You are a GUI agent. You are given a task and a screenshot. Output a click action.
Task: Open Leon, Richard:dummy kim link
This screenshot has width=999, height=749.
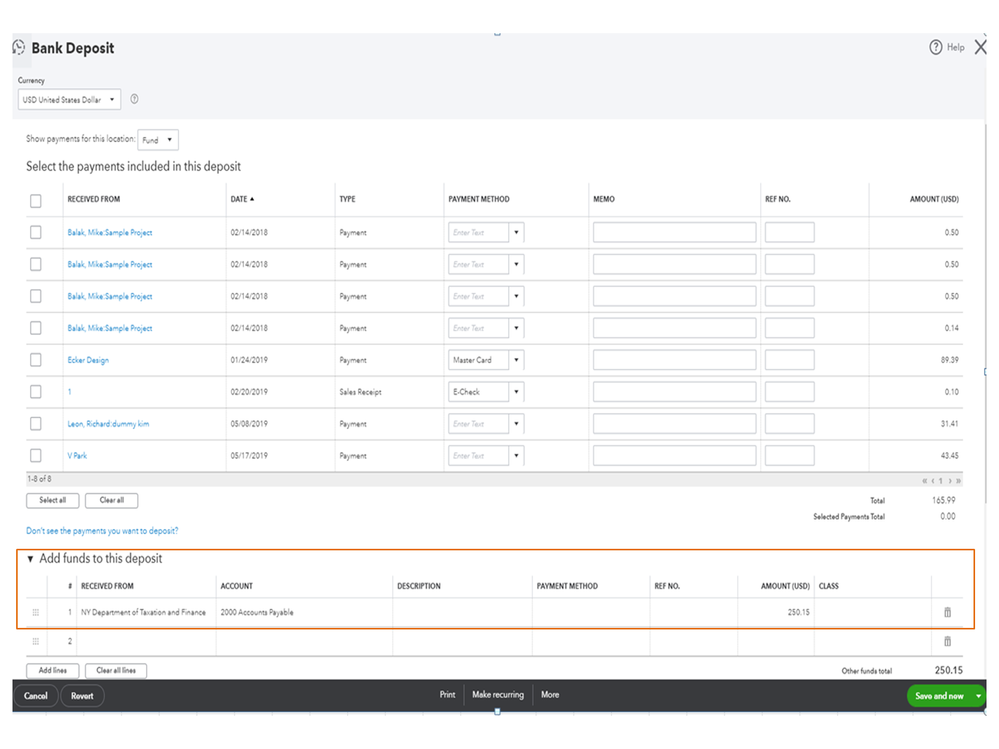coord(108,424)
